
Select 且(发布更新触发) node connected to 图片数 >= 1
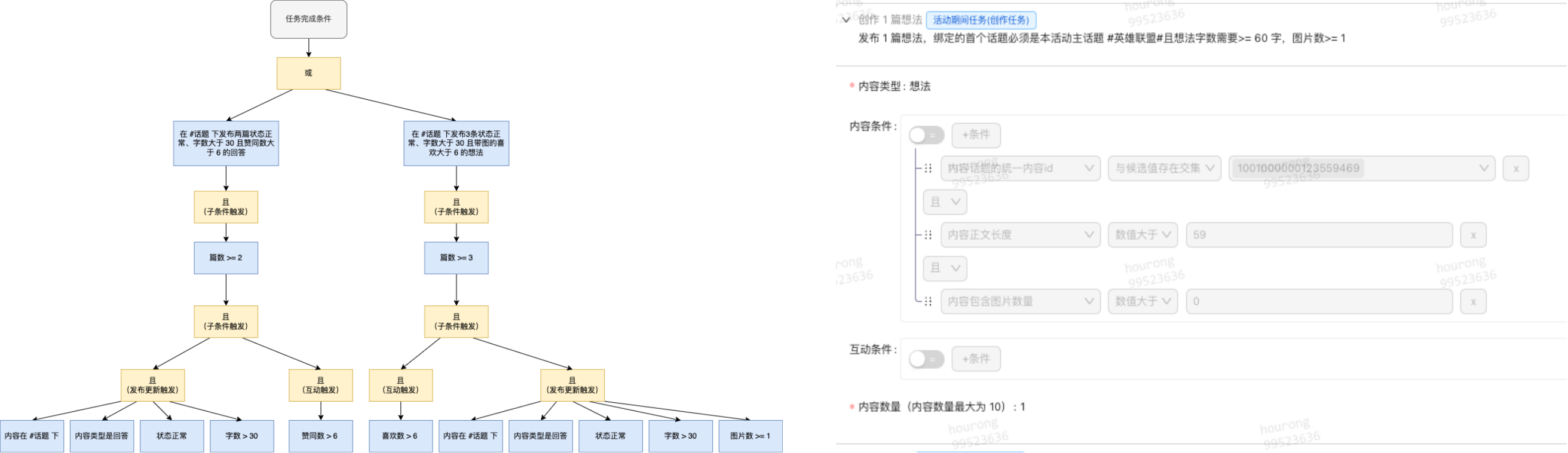(x=572, y=385)
